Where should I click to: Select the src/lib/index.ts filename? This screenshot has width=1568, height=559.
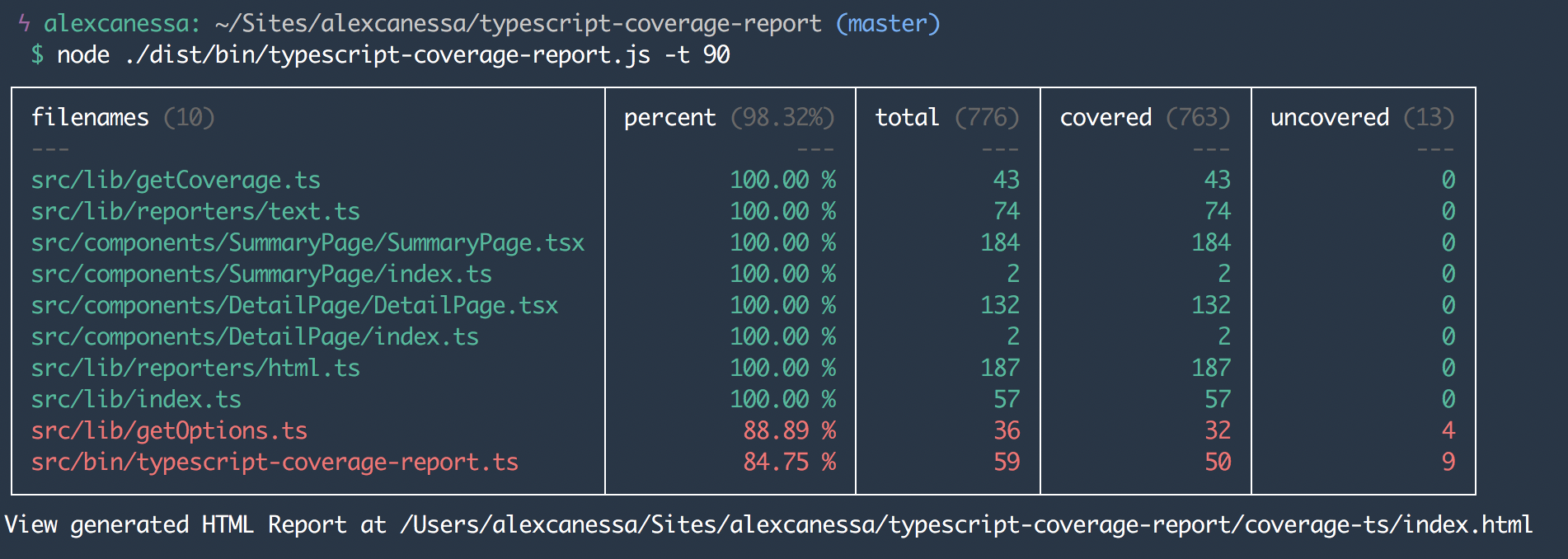(x=136, y=400)
